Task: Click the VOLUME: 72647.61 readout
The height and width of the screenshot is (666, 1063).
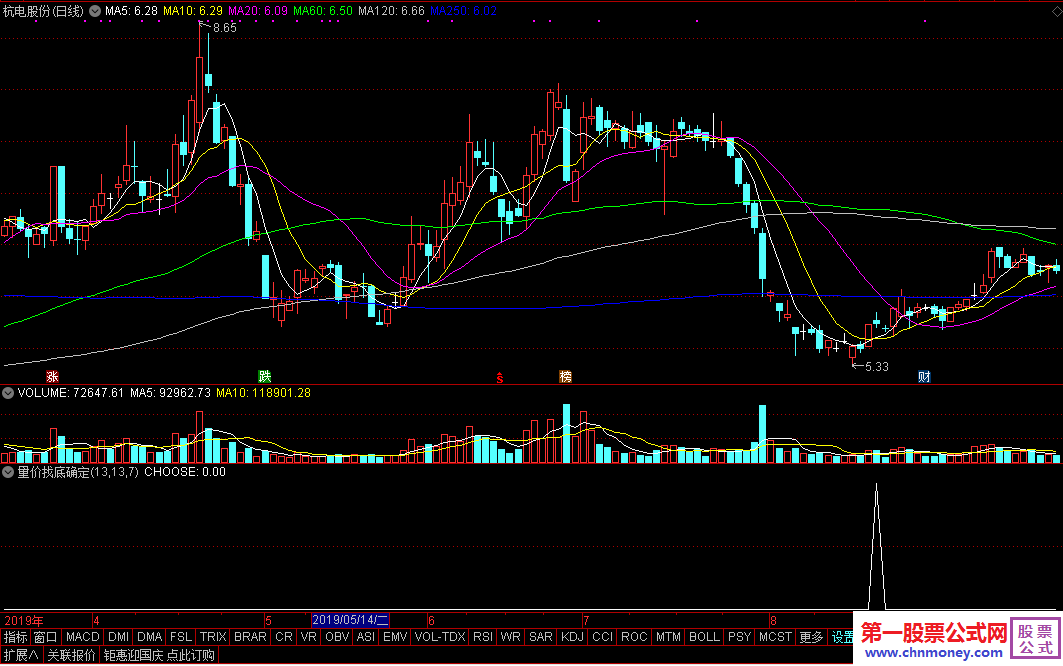Action: [71, 393]
